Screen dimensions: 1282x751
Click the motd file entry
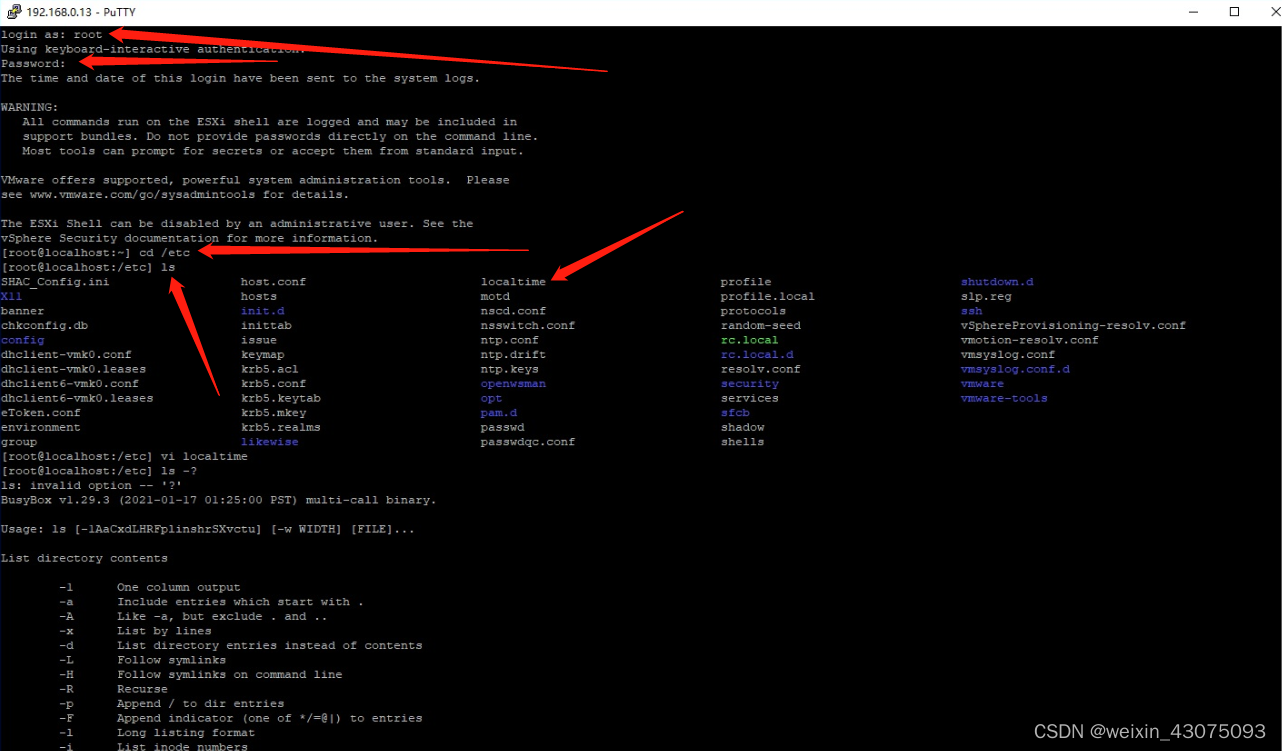pos(495,296)
